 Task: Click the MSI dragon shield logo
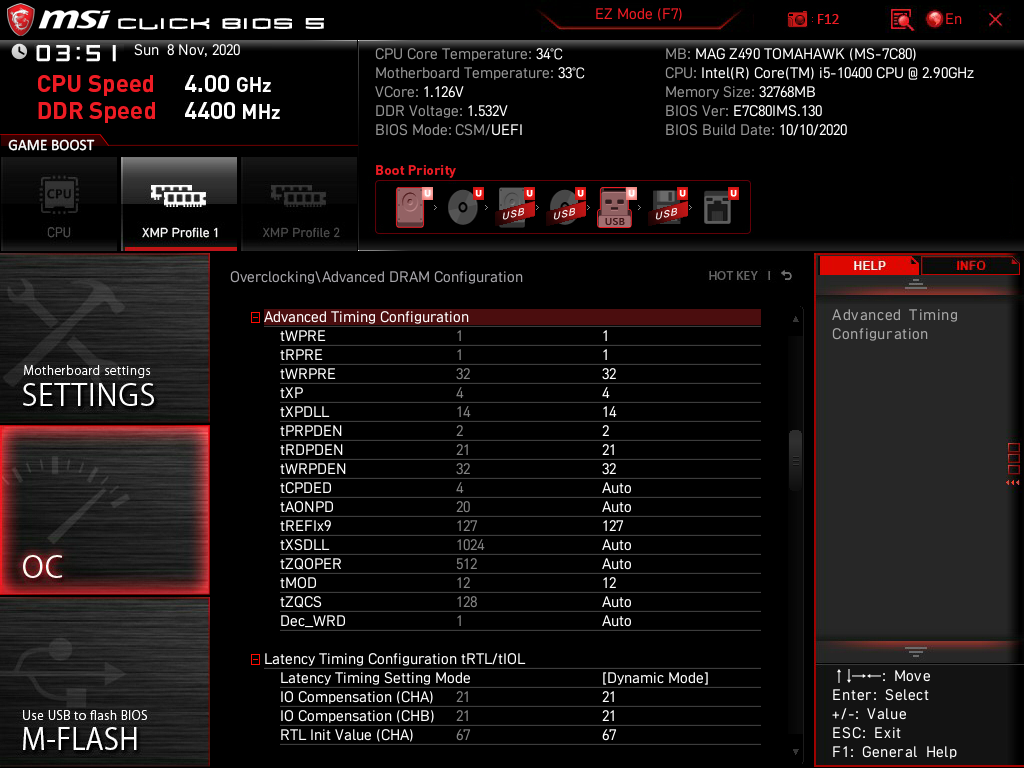(20, 20)
